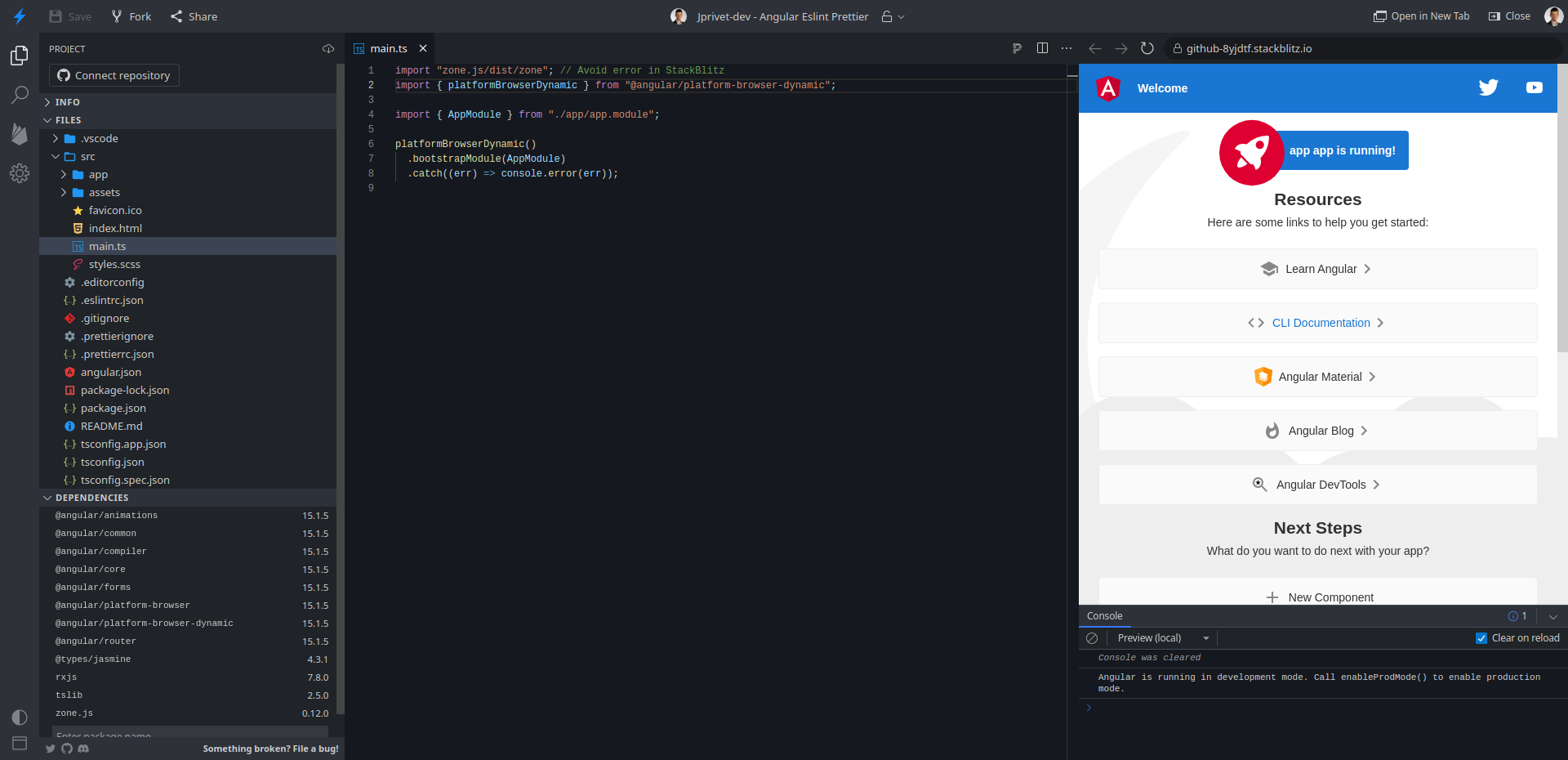1568x760 pixels.
Task: Collapse the FILES section
Action: tap(188, 120)
